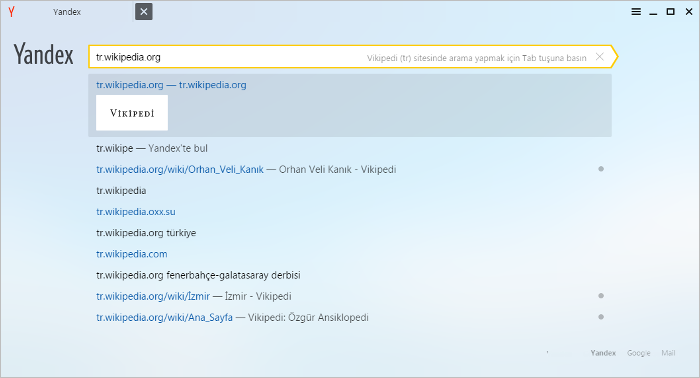Select the tr.wikipedia.oxx.su suggestion
The height and width of the screenshot is (378, 700).
click(136, 212)
